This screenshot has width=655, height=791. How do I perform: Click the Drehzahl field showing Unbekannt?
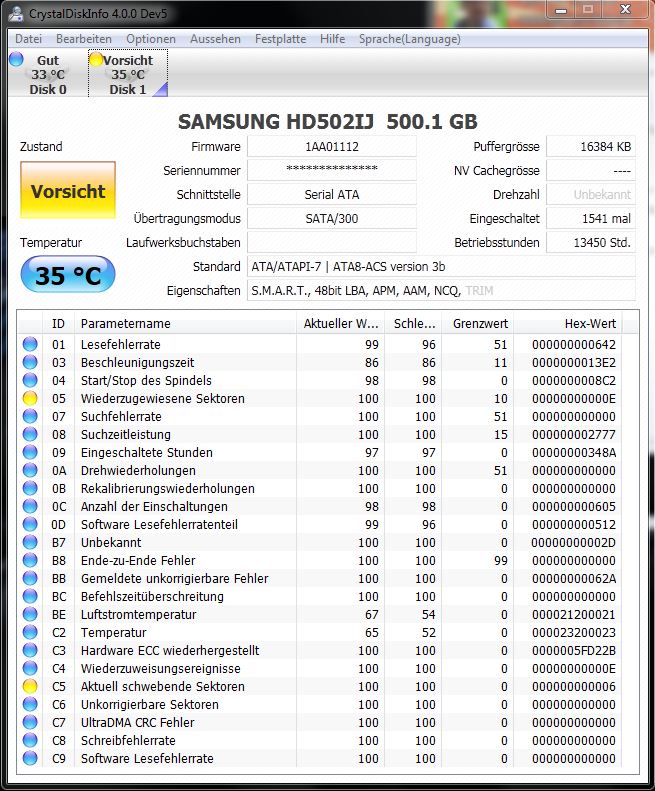tap(591, 195)
